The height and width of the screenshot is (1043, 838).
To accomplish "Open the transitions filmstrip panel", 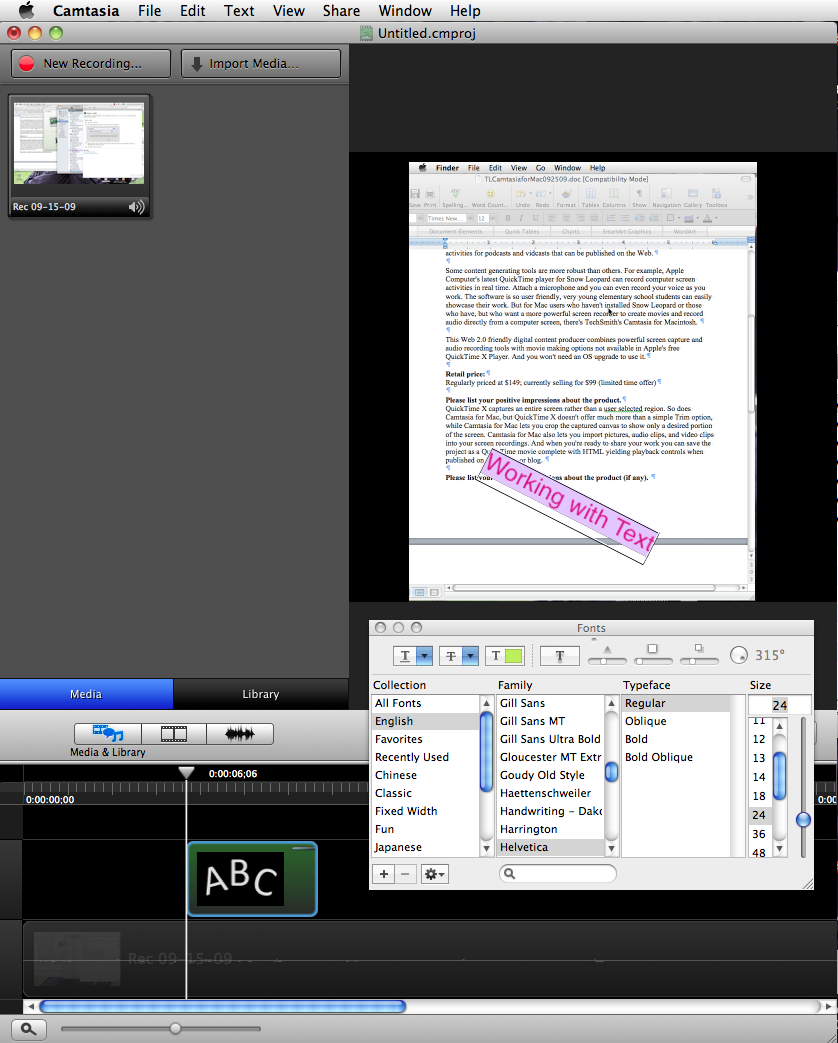I will click(174, 734).
